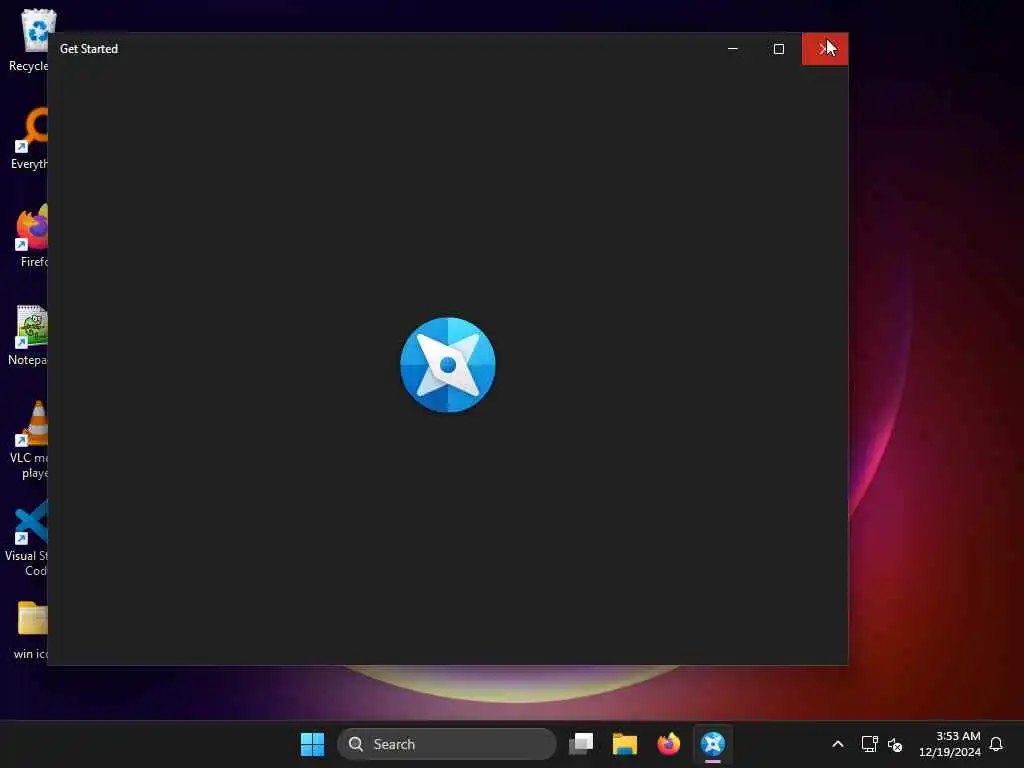Viewport: 1024px width, 768px height.
Task: Expand the hidden system tray icons
Action: tap(838, 744)
